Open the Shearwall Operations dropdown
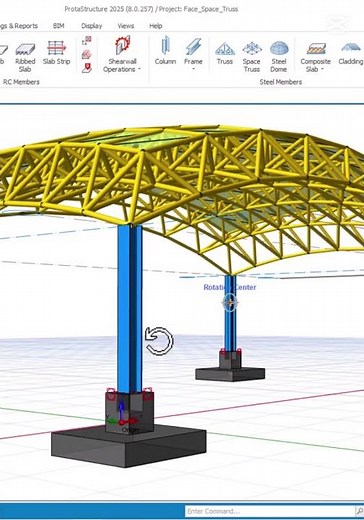This screenshot has height=520, width=364. (122, 55)
